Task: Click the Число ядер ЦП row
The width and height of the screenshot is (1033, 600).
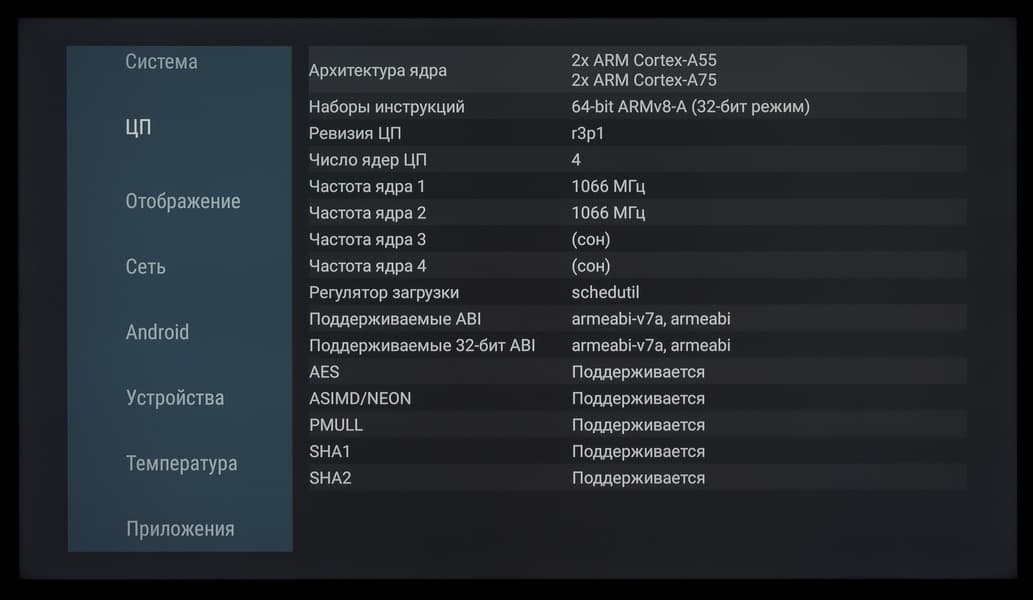Action: tap(637, 160)
